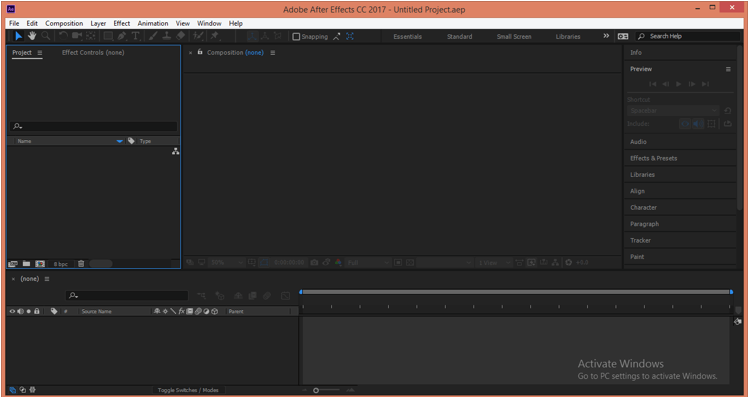Click the Graph Editor icon in timeline
This screenshot has height=401, width=751.
(285, 297)
